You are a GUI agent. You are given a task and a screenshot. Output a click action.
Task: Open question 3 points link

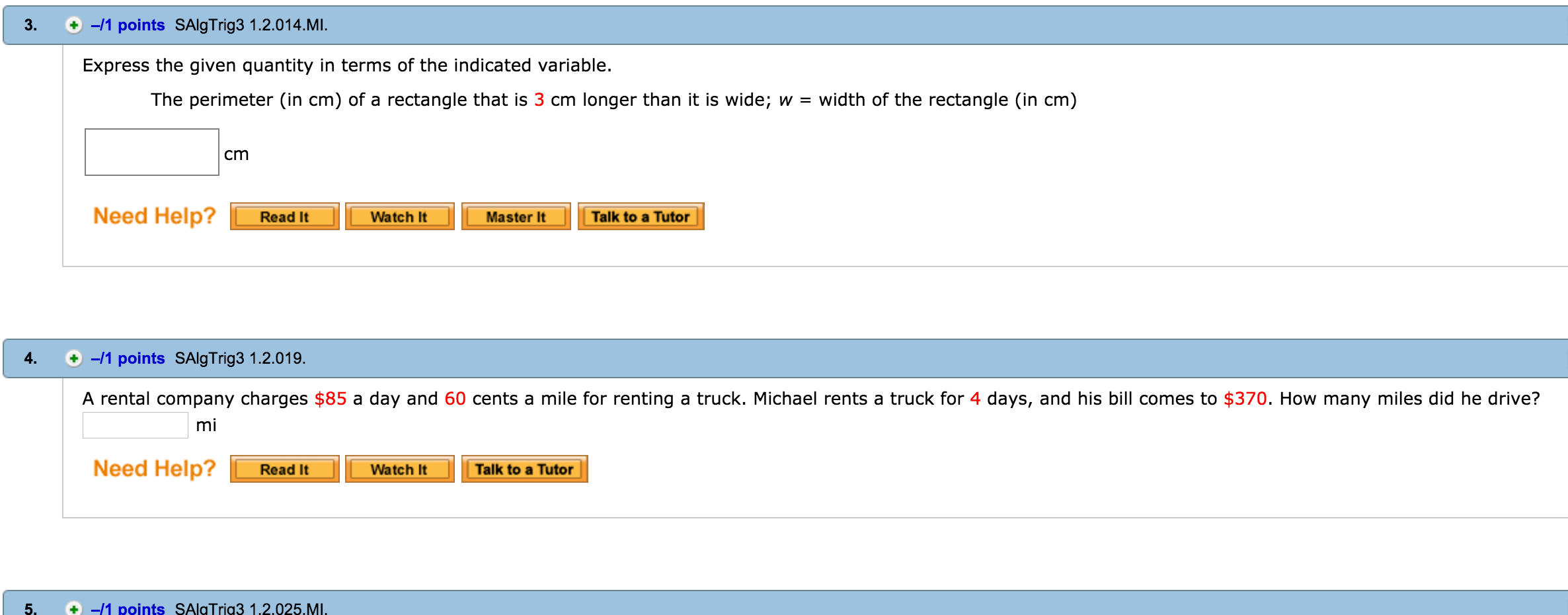point(128,25)
